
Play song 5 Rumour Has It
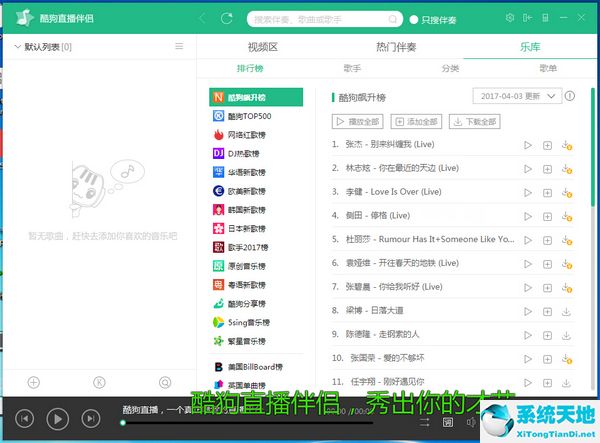coord(528,240)
